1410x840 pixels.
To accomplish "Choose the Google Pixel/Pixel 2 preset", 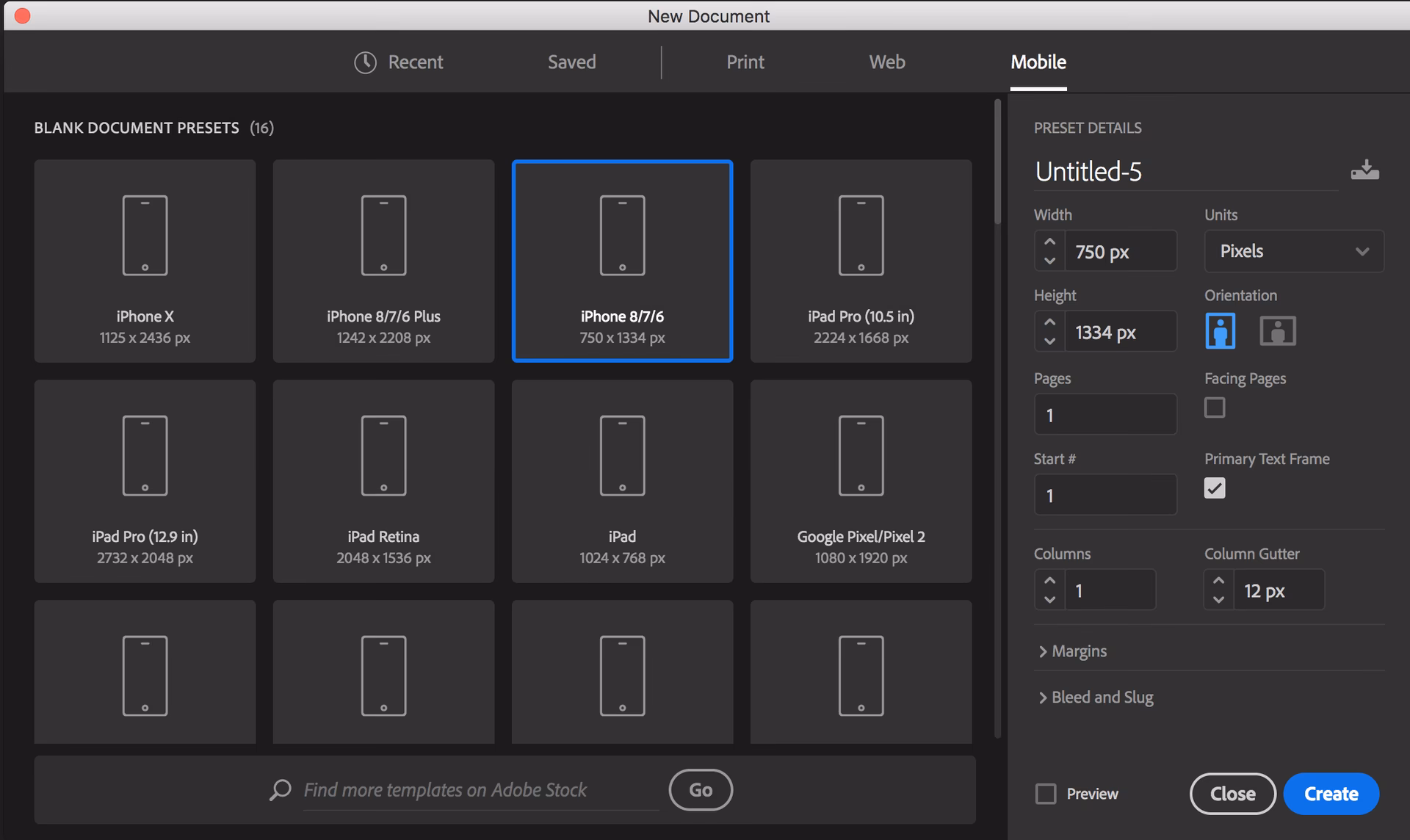I will [x=860, y=481].
